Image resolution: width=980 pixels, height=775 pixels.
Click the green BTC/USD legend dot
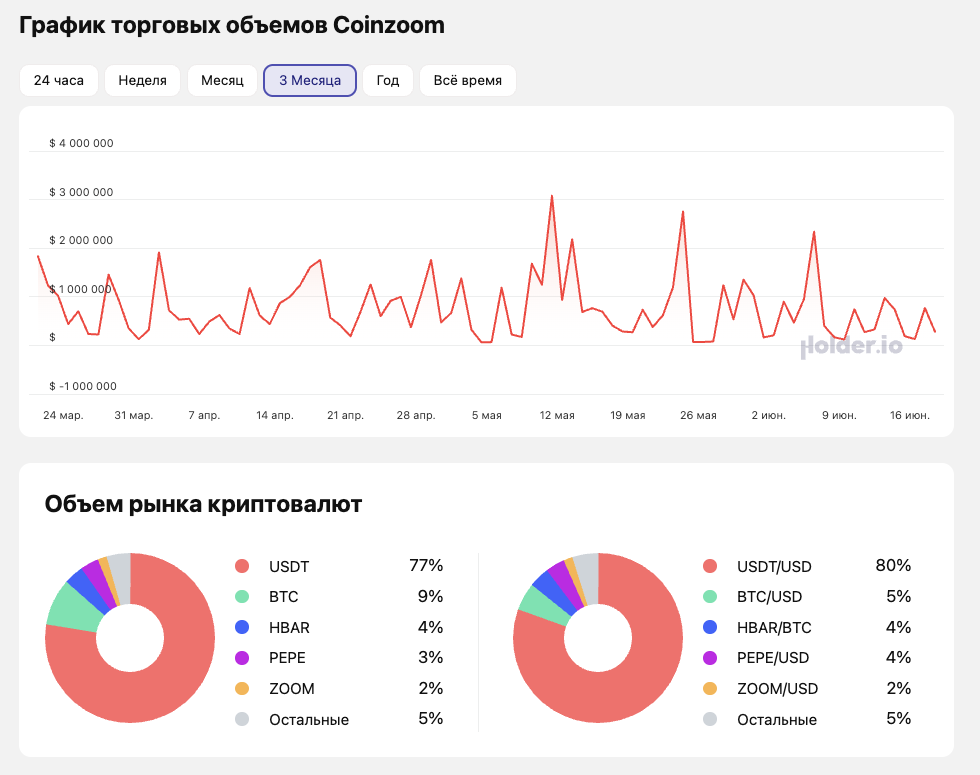pos(710,597)
